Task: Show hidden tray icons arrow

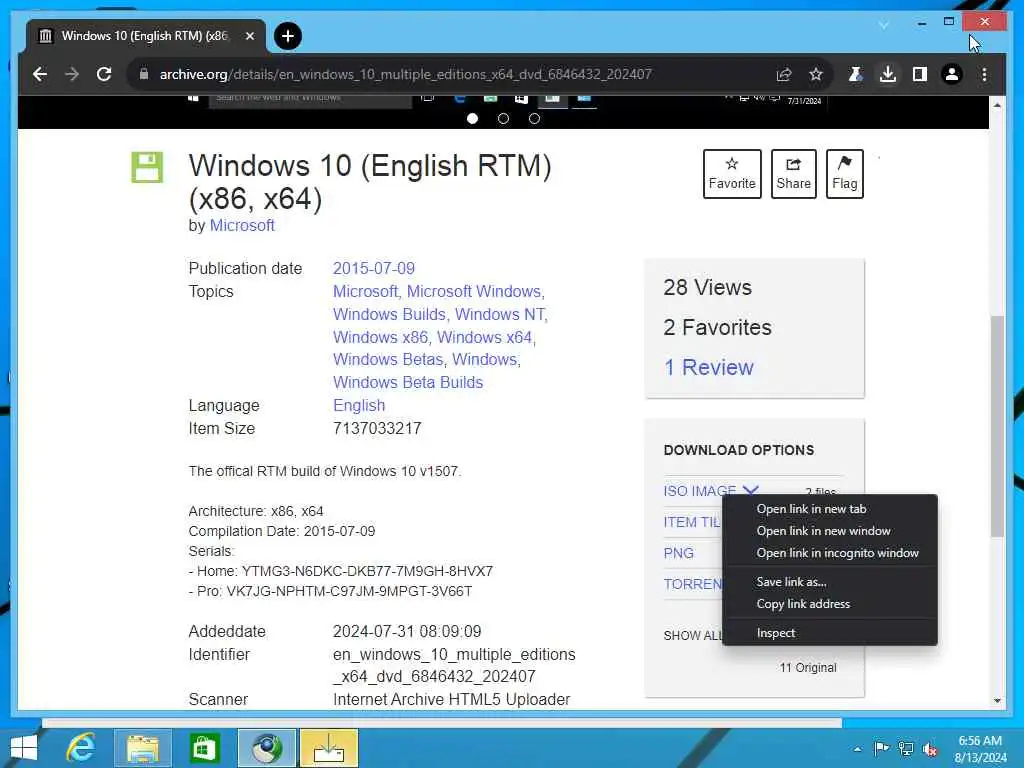Action: 857,749
